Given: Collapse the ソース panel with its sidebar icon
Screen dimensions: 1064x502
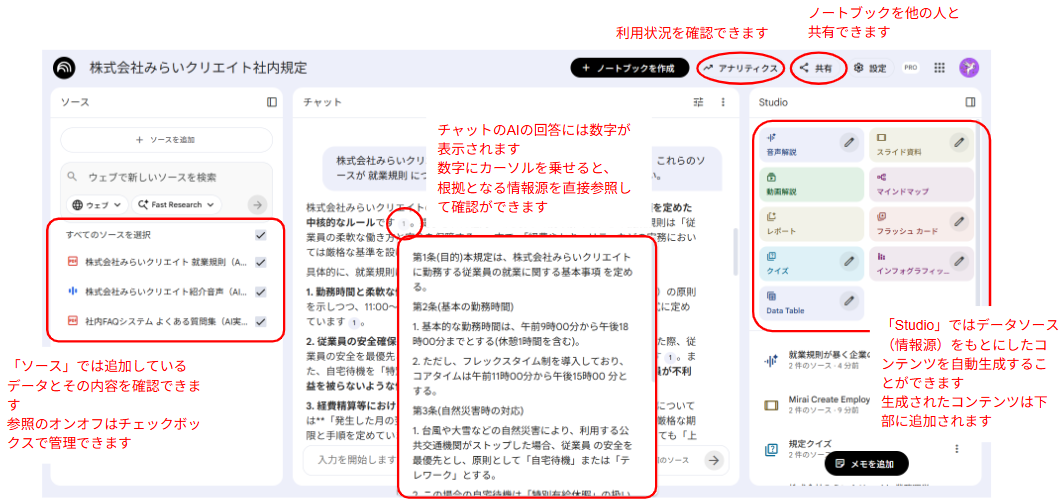Looking at the screenshot, I should pyautogui.click(x=272, y=102).
